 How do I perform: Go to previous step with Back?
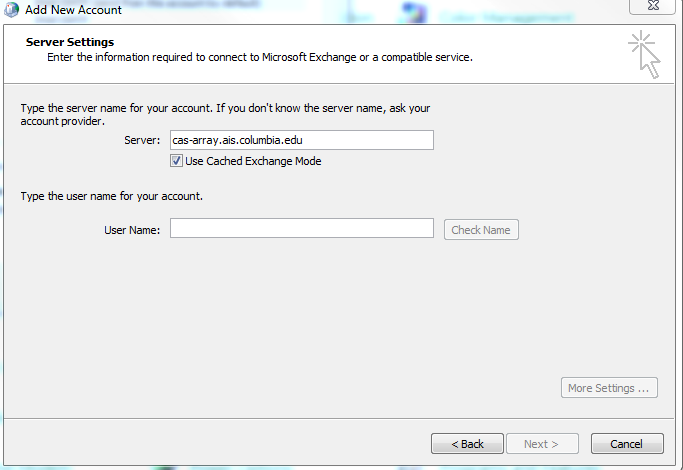coord(467,444)
